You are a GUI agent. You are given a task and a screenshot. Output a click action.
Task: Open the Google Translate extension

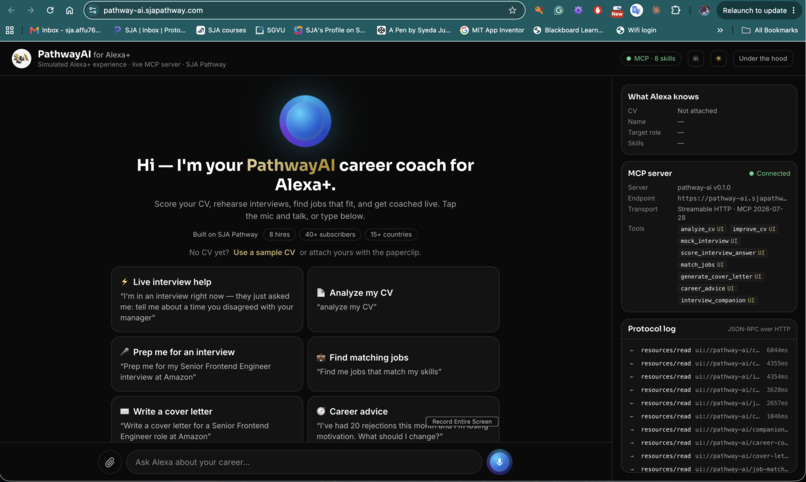[636, 10]
